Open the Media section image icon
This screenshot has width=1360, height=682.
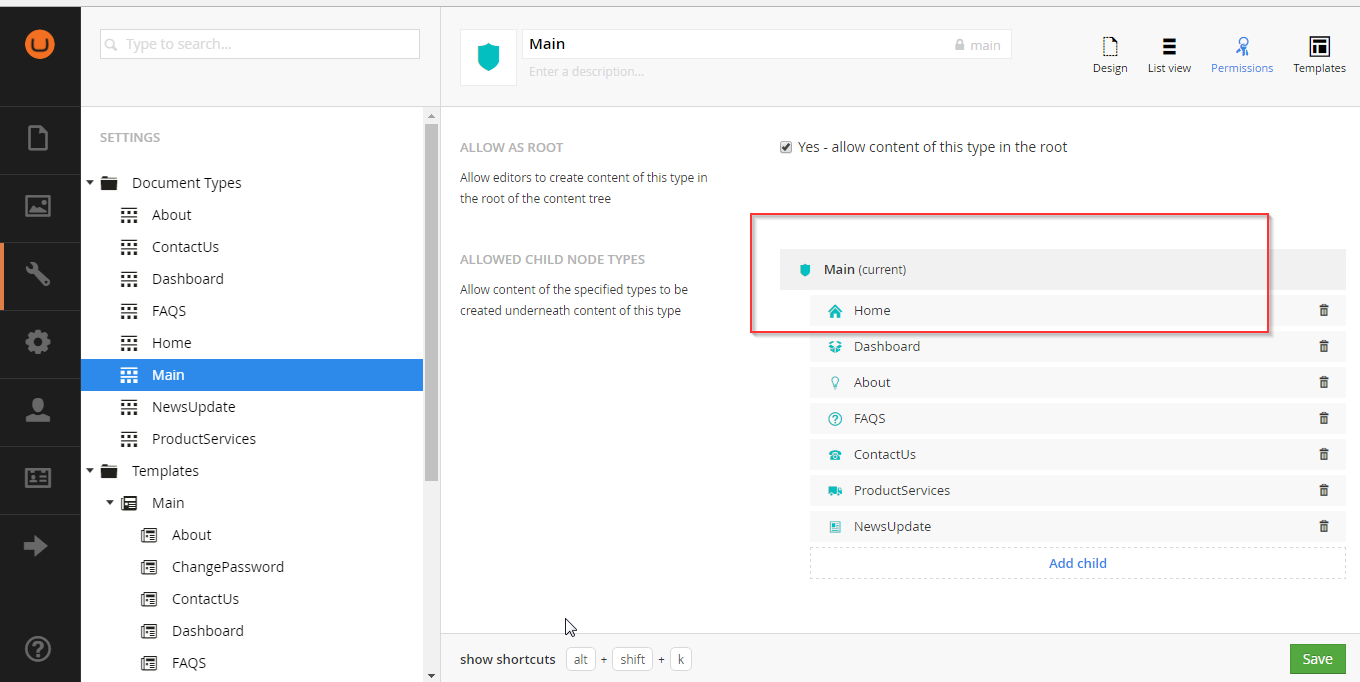tap(38, 206)
